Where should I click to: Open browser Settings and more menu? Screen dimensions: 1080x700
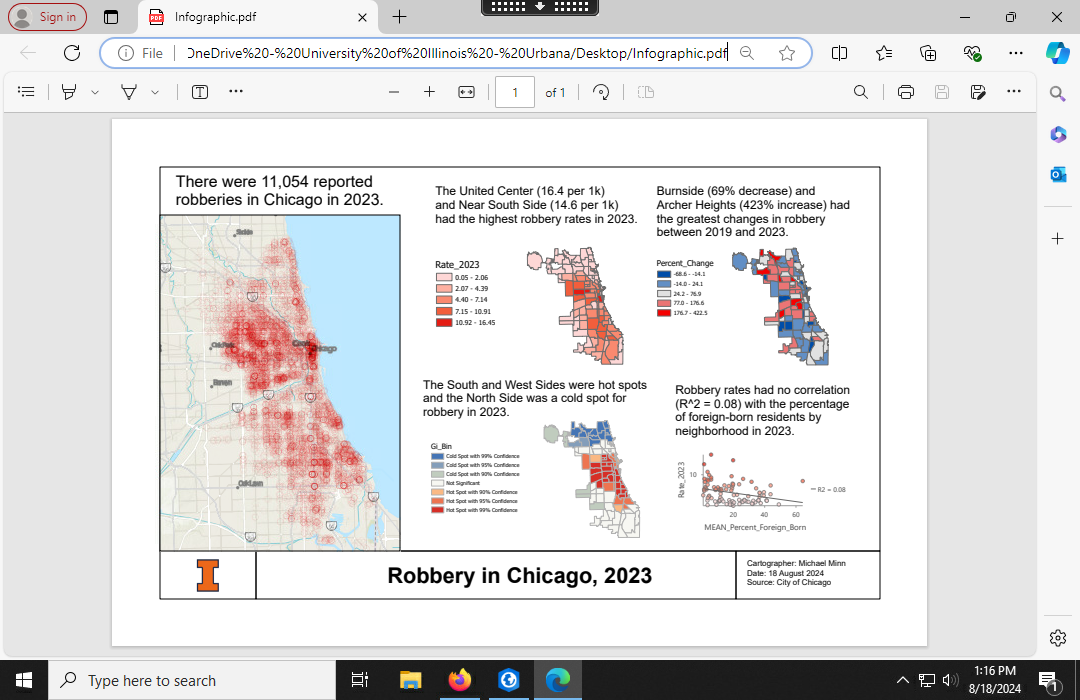click(x=1016, y=53)
